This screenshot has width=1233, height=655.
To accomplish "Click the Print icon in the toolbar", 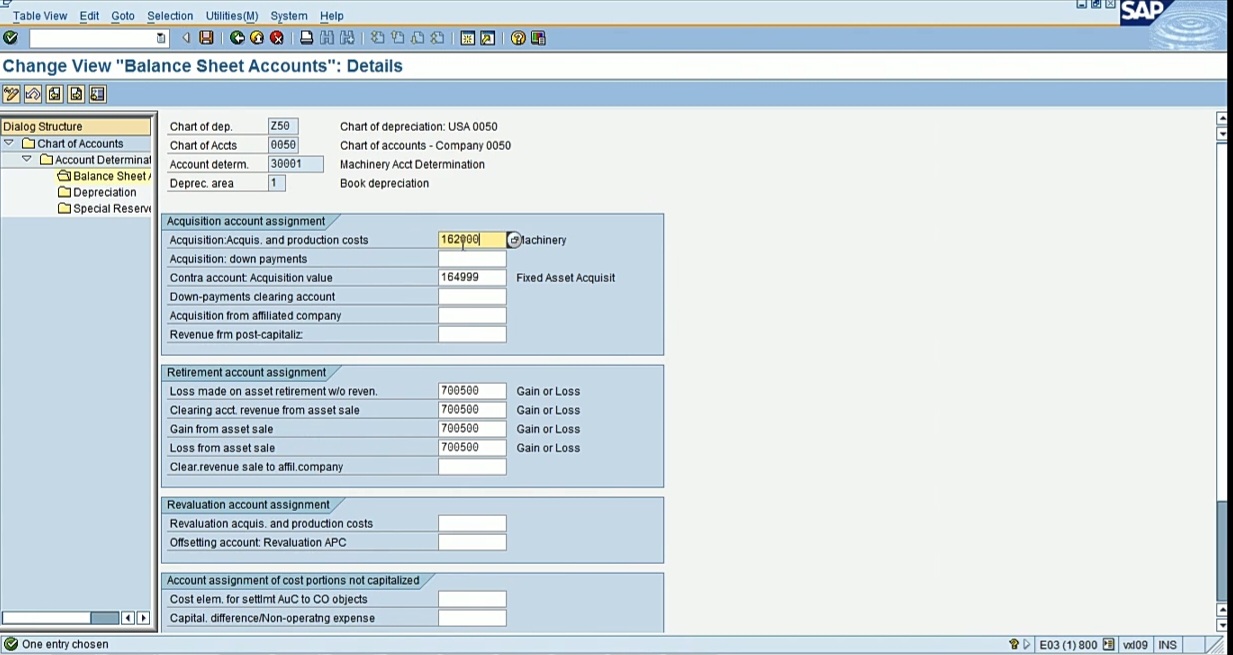I will 307,38.
